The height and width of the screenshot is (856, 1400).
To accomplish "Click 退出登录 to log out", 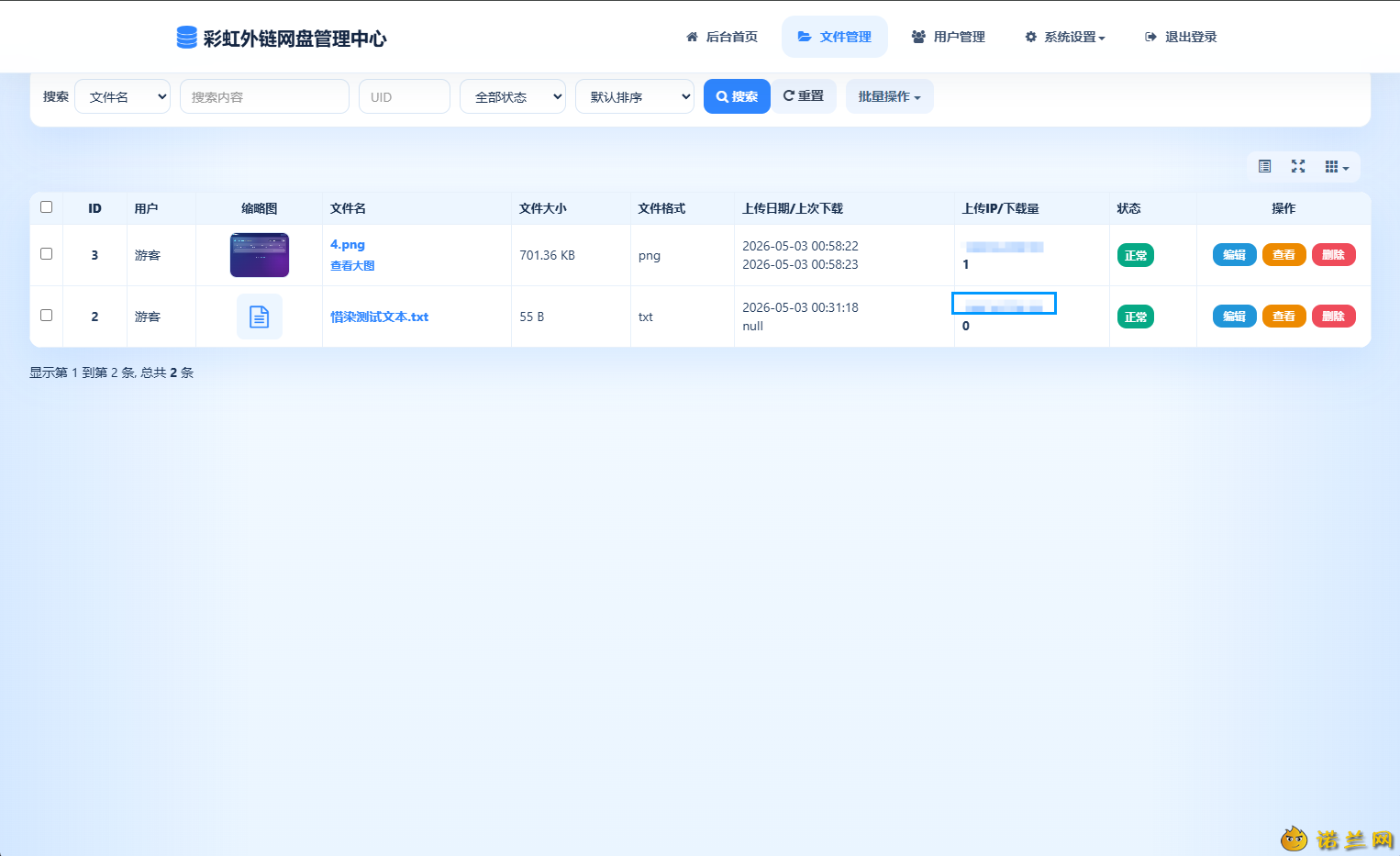I will [x=1181, y=37].
